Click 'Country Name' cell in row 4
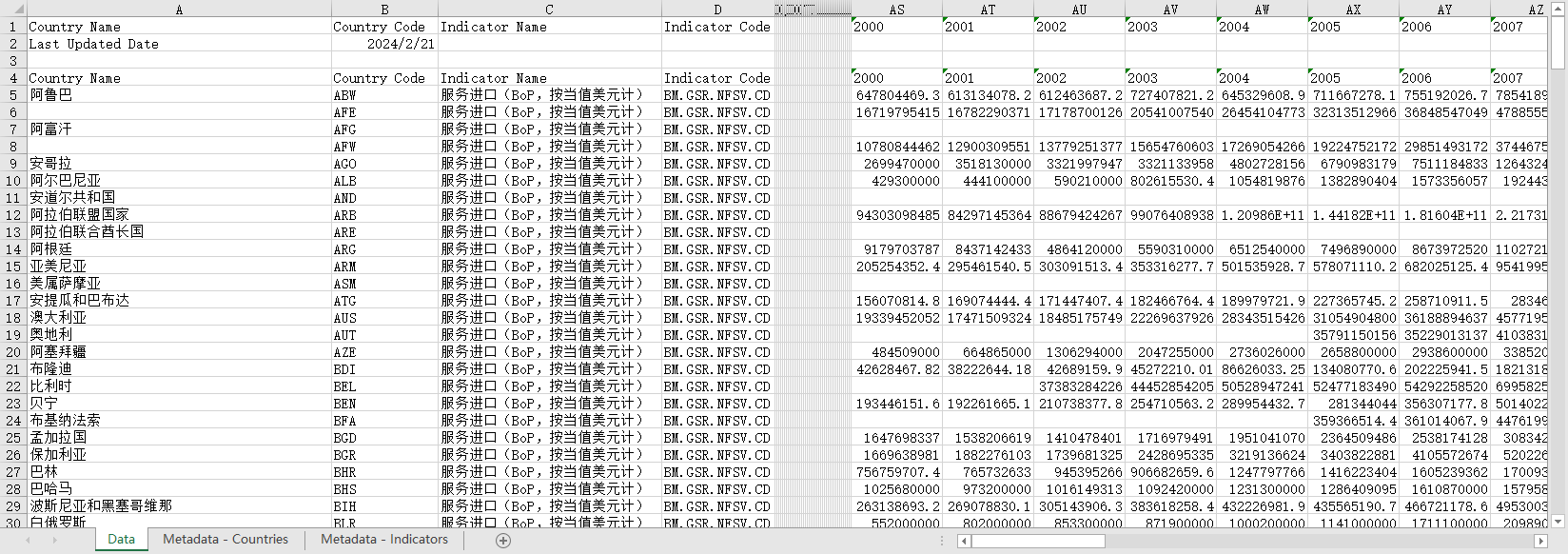1568x554 pixels. coord(179,78)
